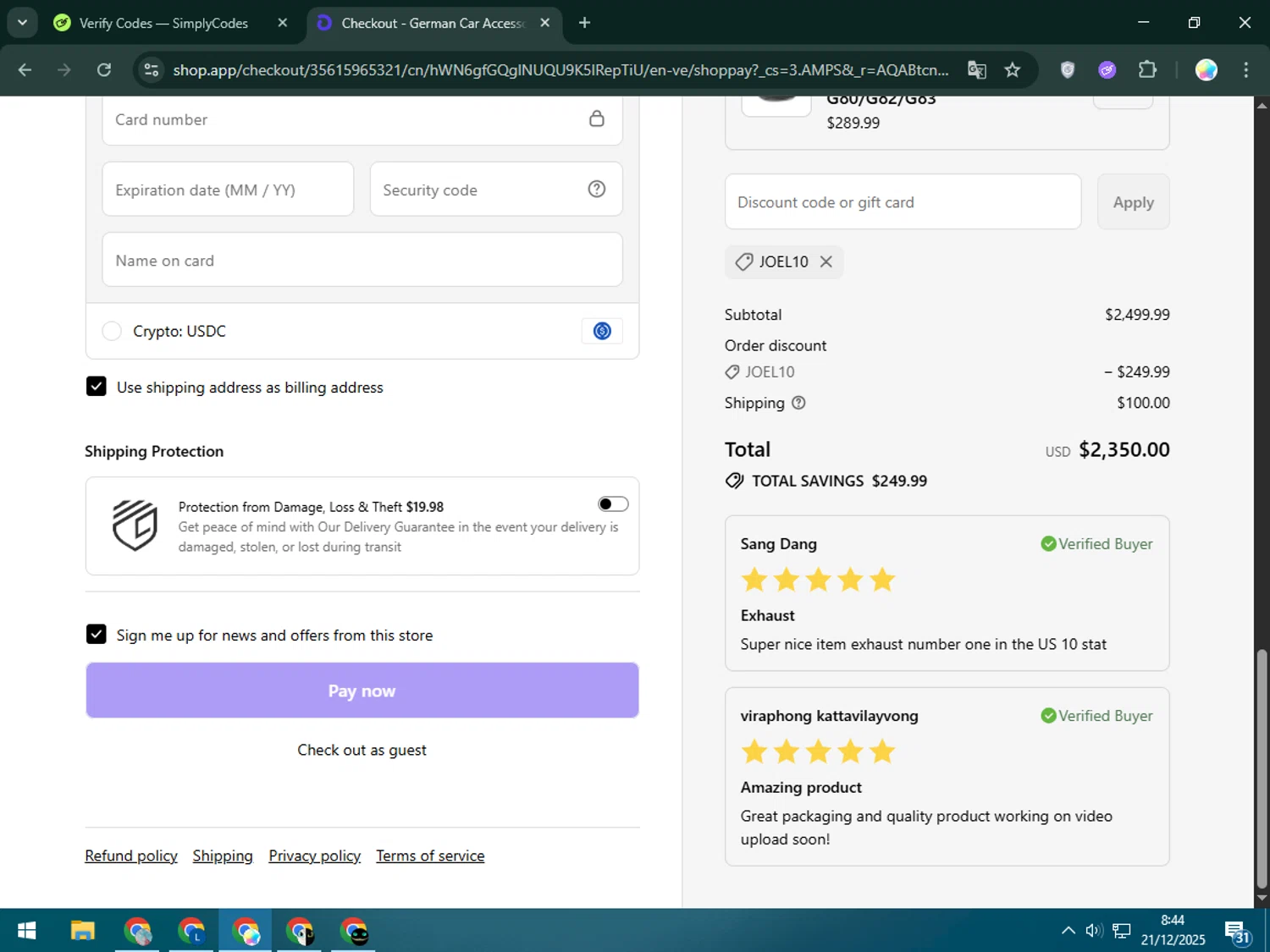This screenshot has width=1270, height=952.
Task: Click the browser back arrow
Action: (x=25, y=69)
